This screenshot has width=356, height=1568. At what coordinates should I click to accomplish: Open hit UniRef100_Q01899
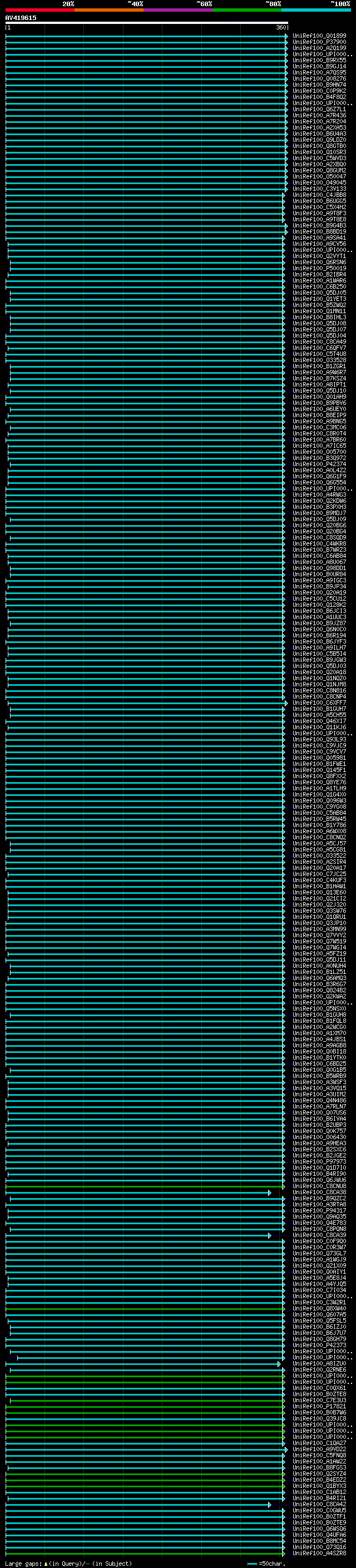pyautogui.click(x=319, y=36)
